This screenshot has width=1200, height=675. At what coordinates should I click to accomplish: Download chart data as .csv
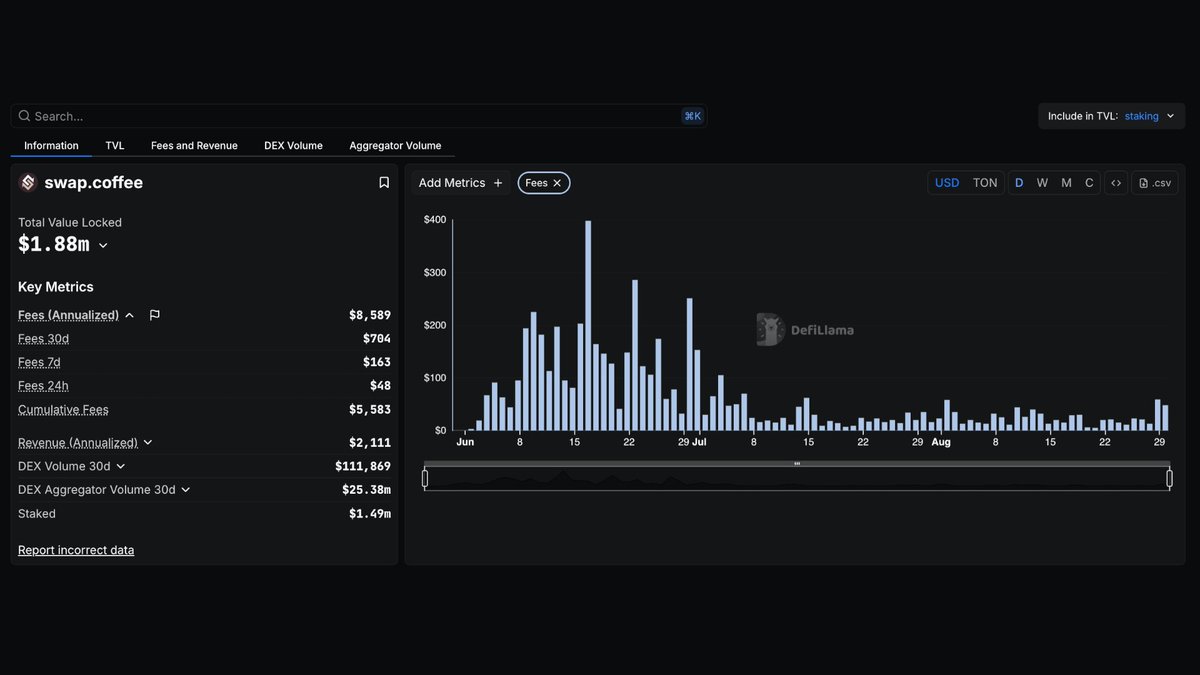[1155, 183]
